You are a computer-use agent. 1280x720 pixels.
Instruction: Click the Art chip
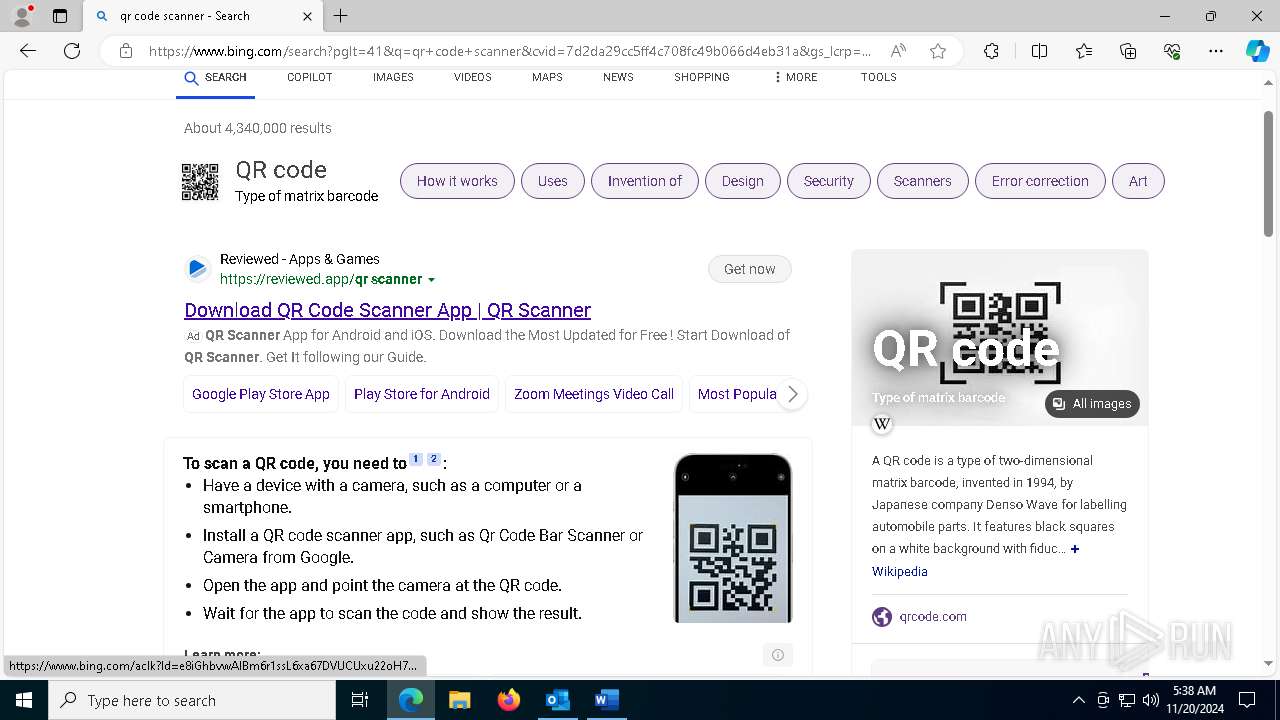pos(1138,181)
